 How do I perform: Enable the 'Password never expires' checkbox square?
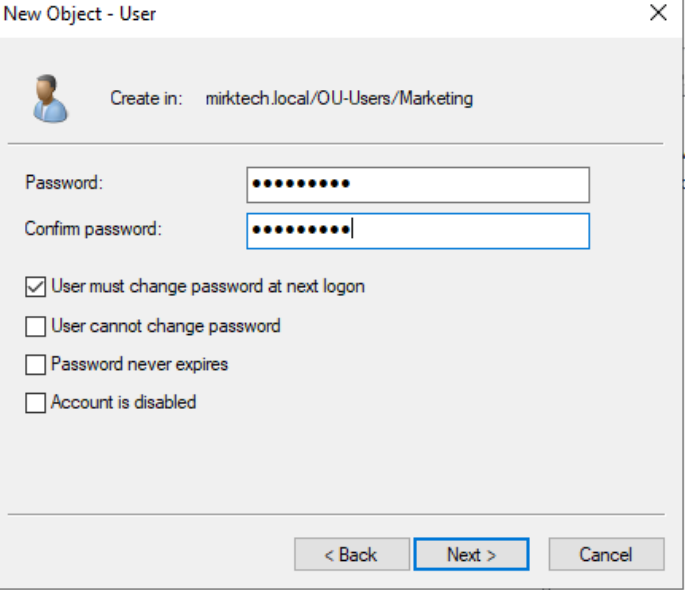(x=36, y=365)
